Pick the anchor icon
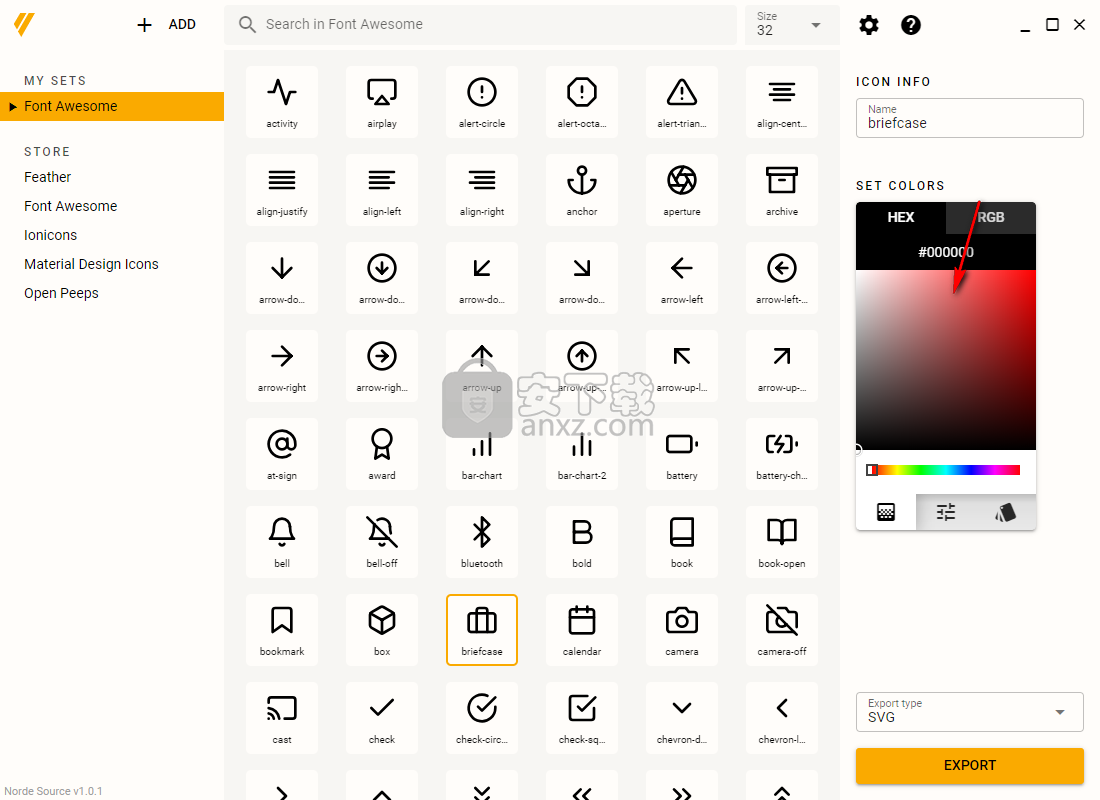 pyautogui.click(x=582, y=189)
